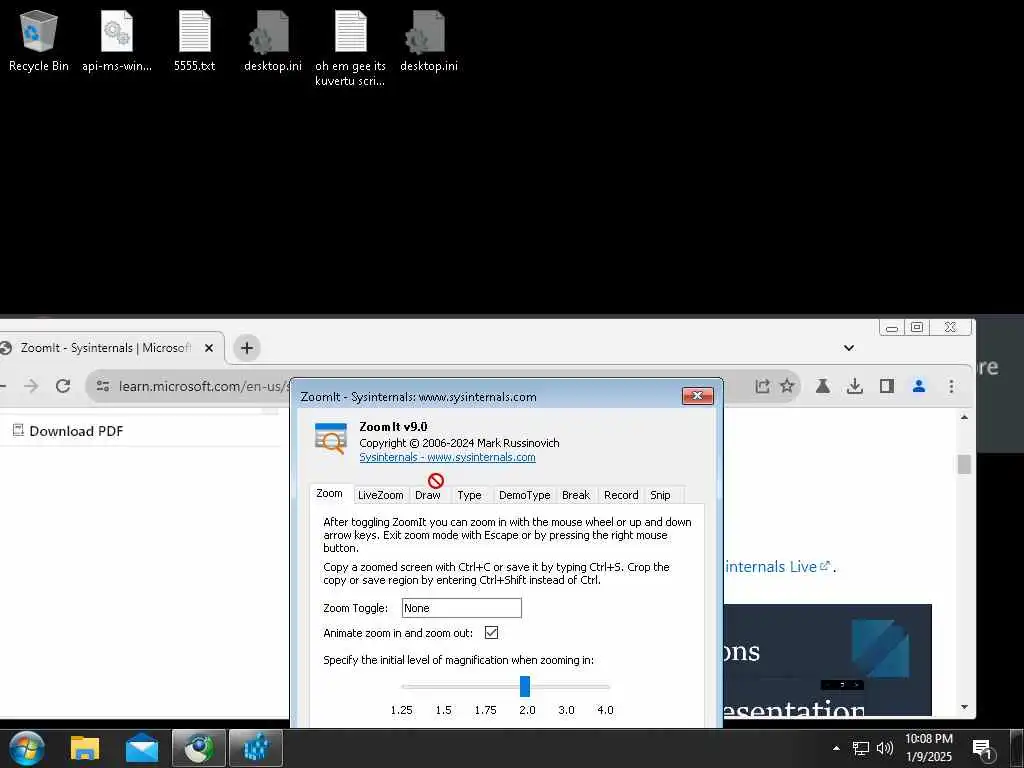Open a new browser tab with plus button

247,348
